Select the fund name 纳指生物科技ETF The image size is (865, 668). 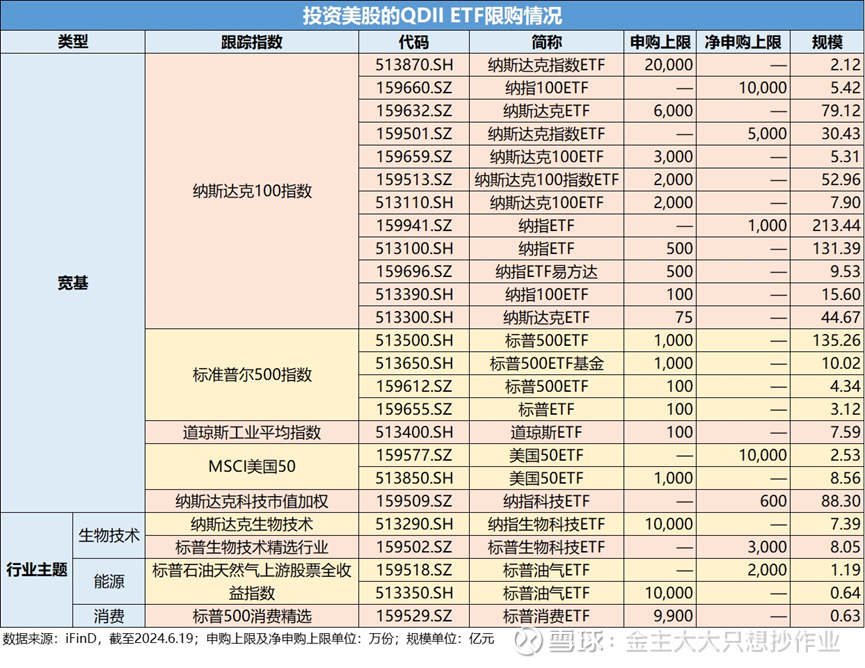point(547,524)
